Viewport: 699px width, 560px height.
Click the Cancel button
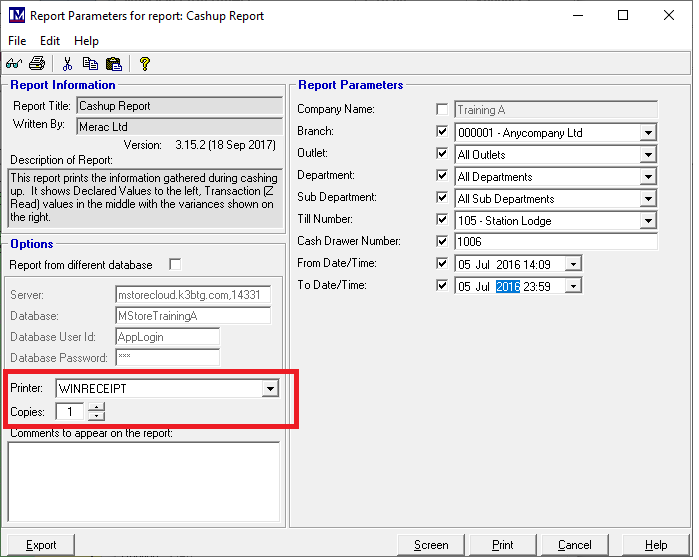575,545
